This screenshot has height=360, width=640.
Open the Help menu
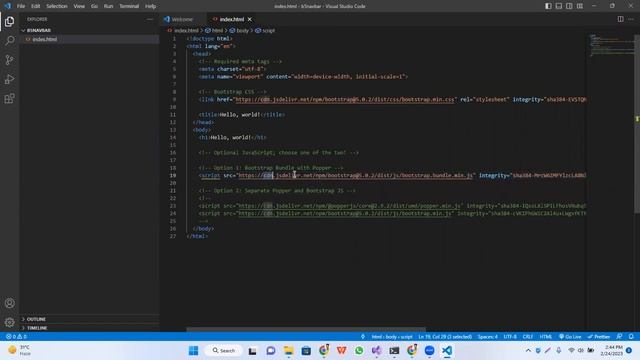click(151, 6)
